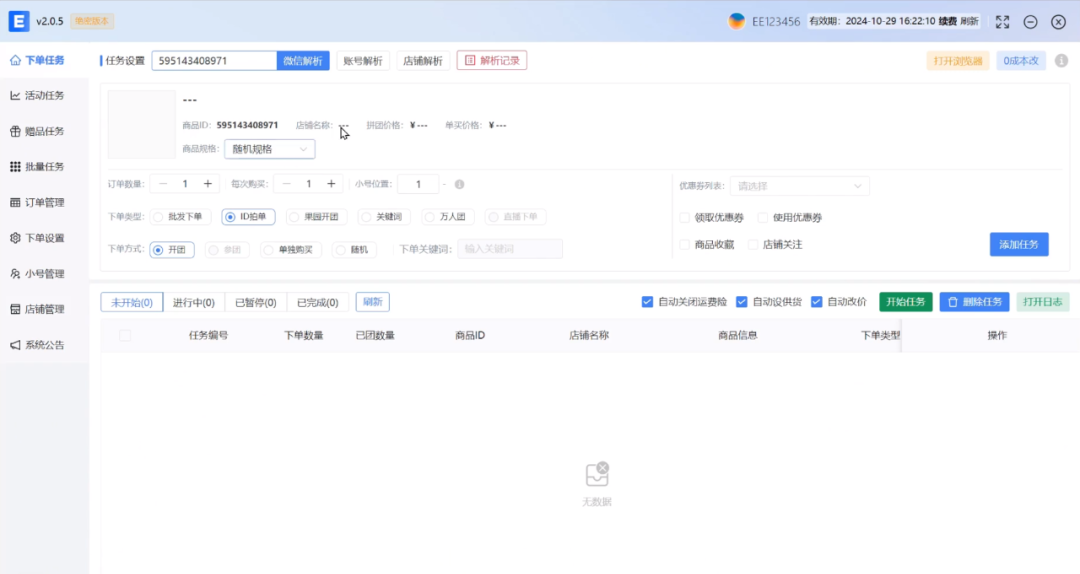Tick the 使用优惠券 checkbox
1080x574 pixels.
[762, 218]
